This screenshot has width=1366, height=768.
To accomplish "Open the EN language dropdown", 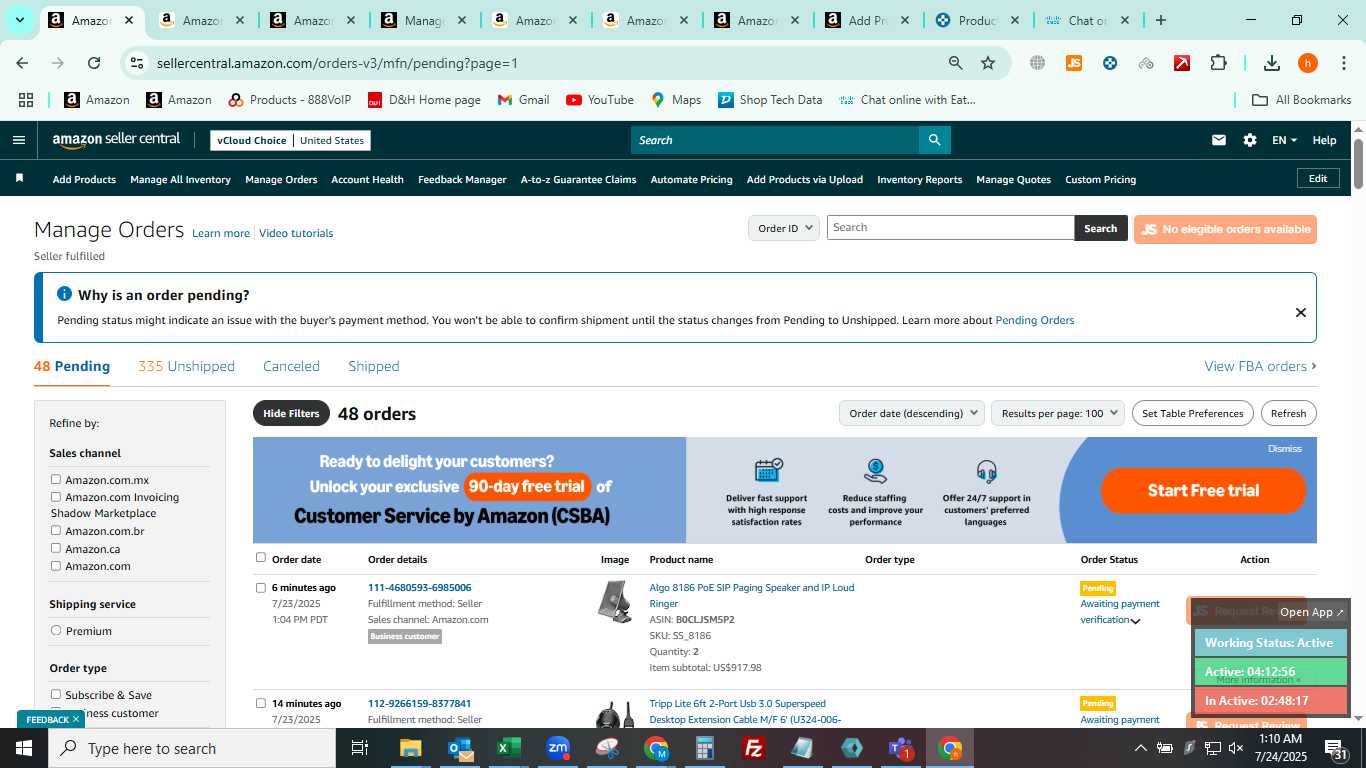I will point(1284,140).
